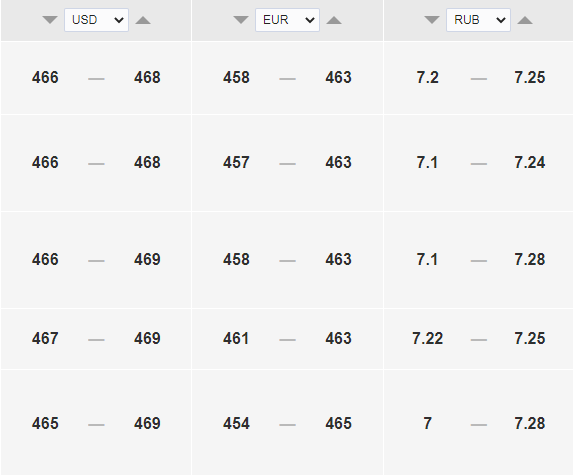Select the 7.22 RUB buy rate
This screenshot has height=475, width=573.
[428, 338]
